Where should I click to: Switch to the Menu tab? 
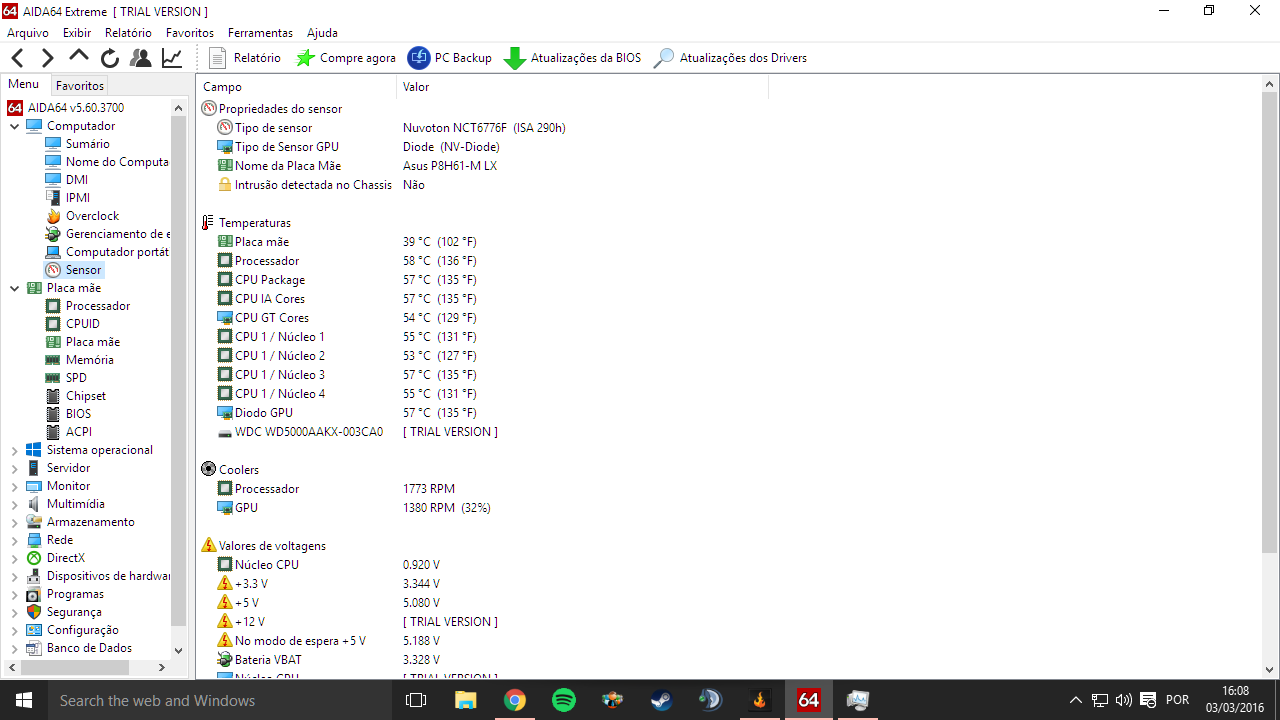click(x=24, y=85)
